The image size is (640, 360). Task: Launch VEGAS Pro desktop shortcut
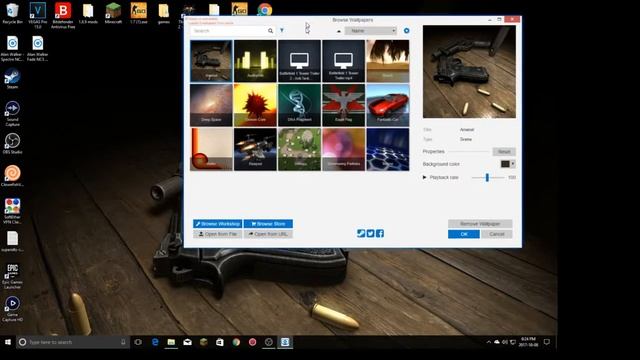[38, 16]
